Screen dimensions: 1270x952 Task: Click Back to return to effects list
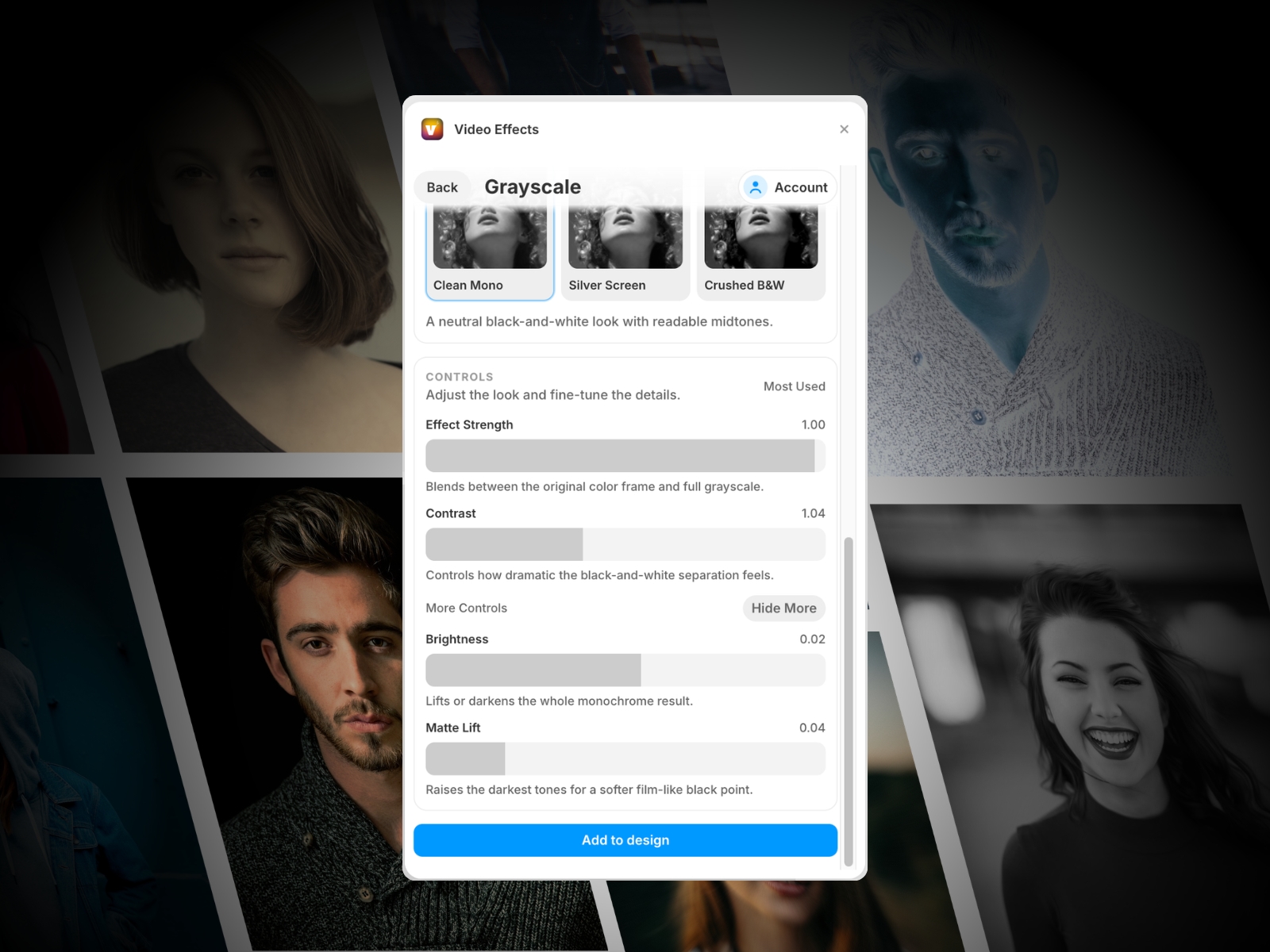441,187
